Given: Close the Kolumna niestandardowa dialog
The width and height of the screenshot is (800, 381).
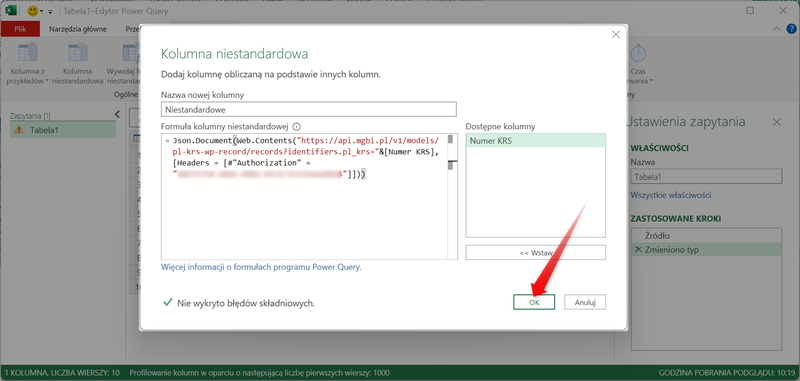Looking at the screenshot, I should click(616, 34).
